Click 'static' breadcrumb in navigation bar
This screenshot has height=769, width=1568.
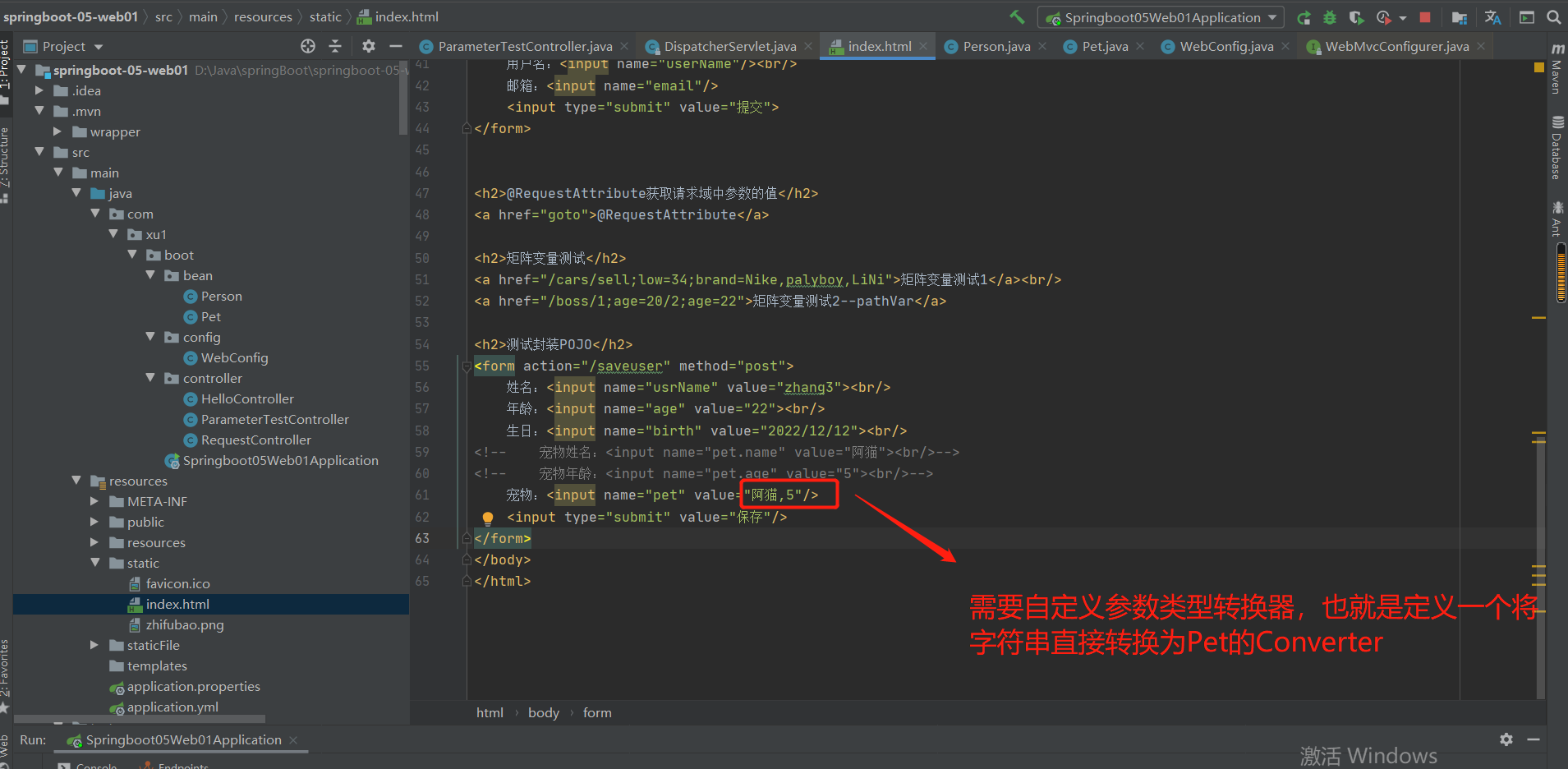(325, 16)
